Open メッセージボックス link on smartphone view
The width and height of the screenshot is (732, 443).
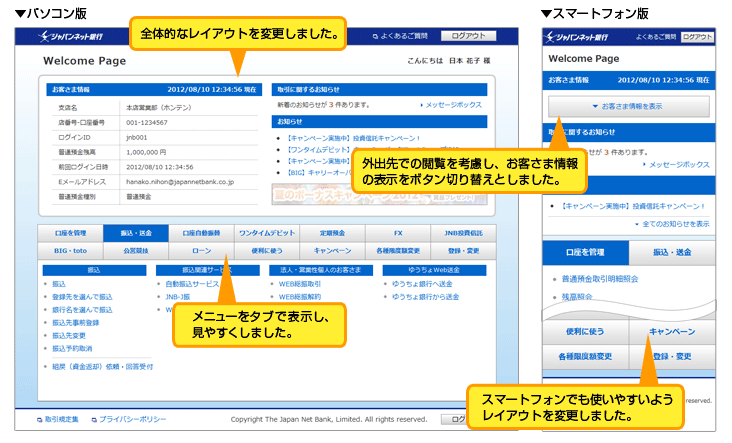[x=678, y=164]
